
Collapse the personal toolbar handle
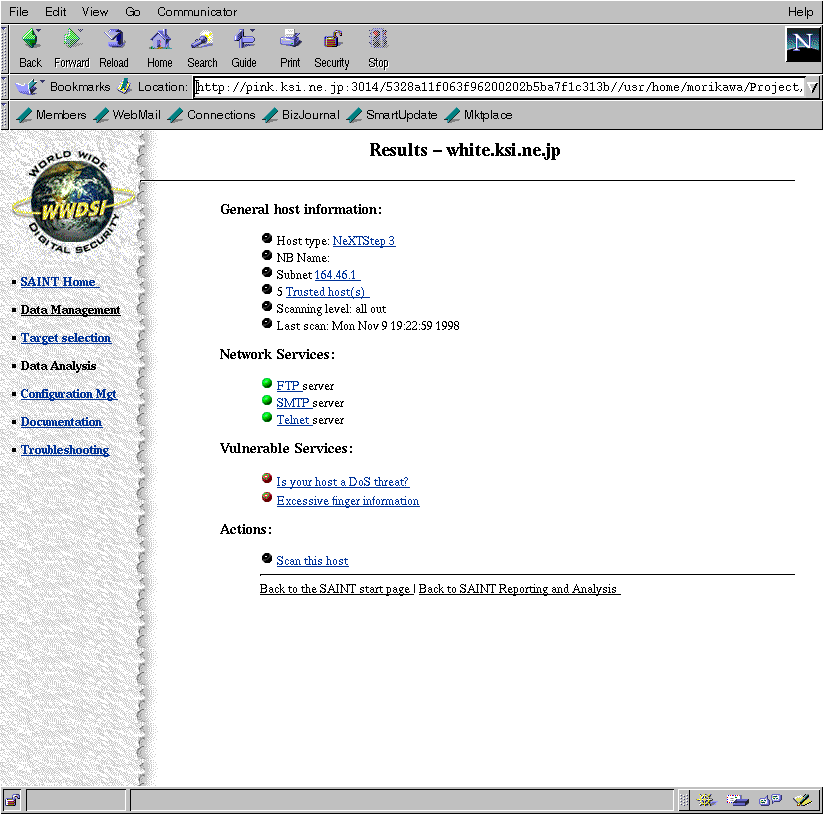coord(5,115)
